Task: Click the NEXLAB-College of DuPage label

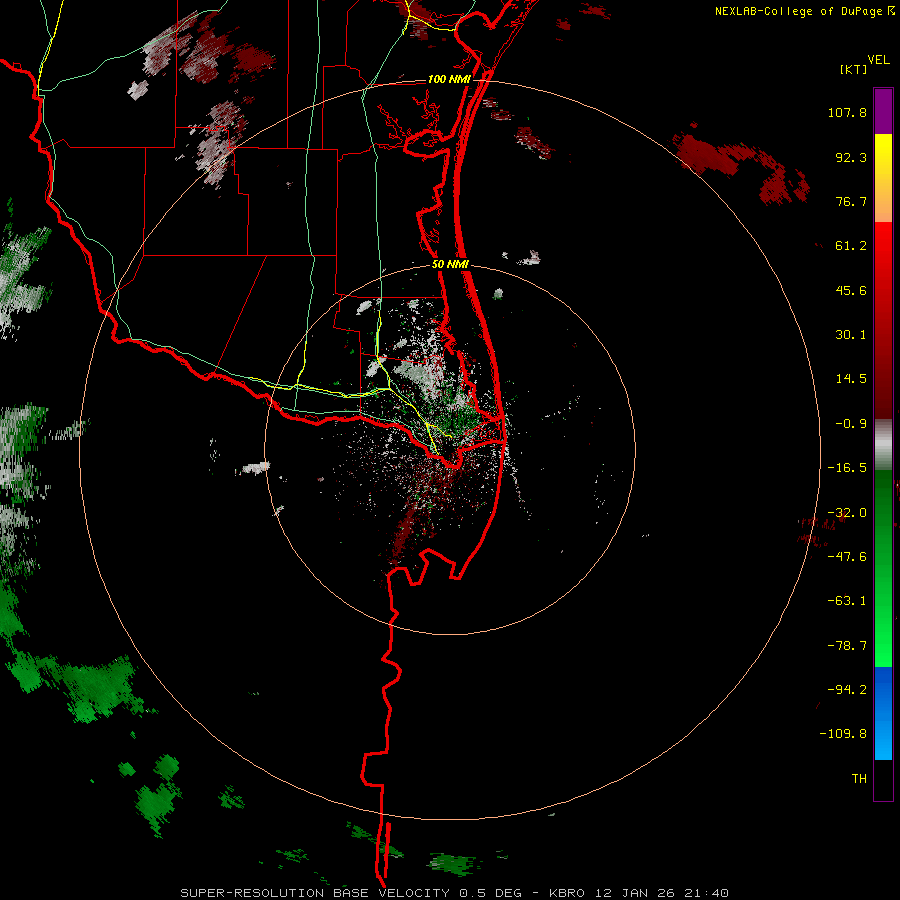Action: pyautogui.click(x=800, y=11)
